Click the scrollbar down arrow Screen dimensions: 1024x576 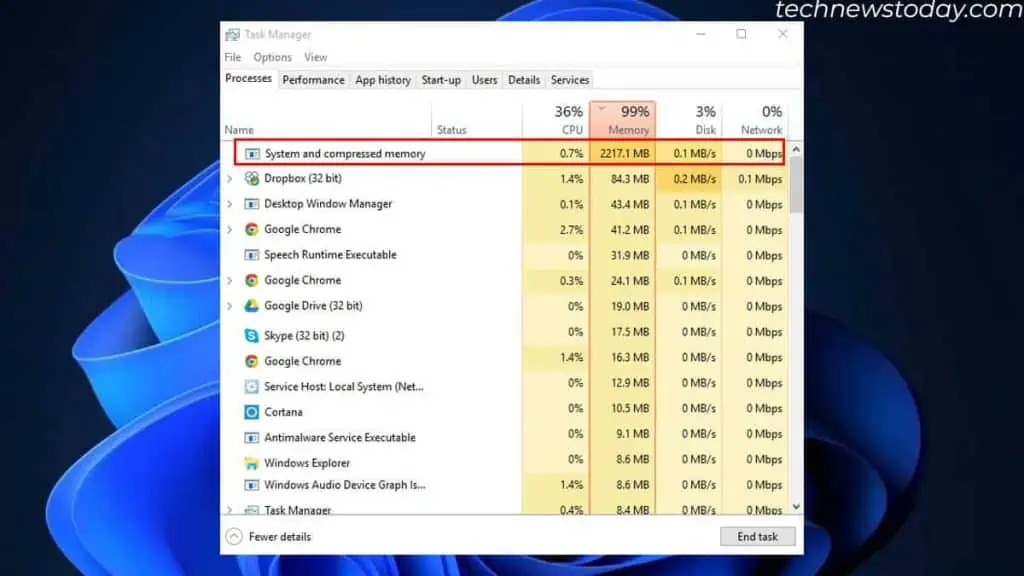click(x=796, y=507)
